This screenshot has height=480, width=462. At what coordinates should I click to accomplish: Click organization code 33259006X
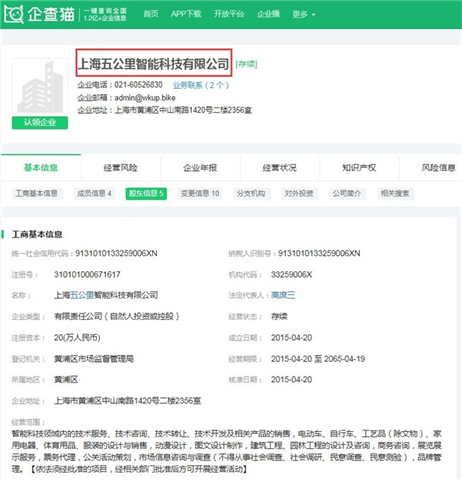291,275
